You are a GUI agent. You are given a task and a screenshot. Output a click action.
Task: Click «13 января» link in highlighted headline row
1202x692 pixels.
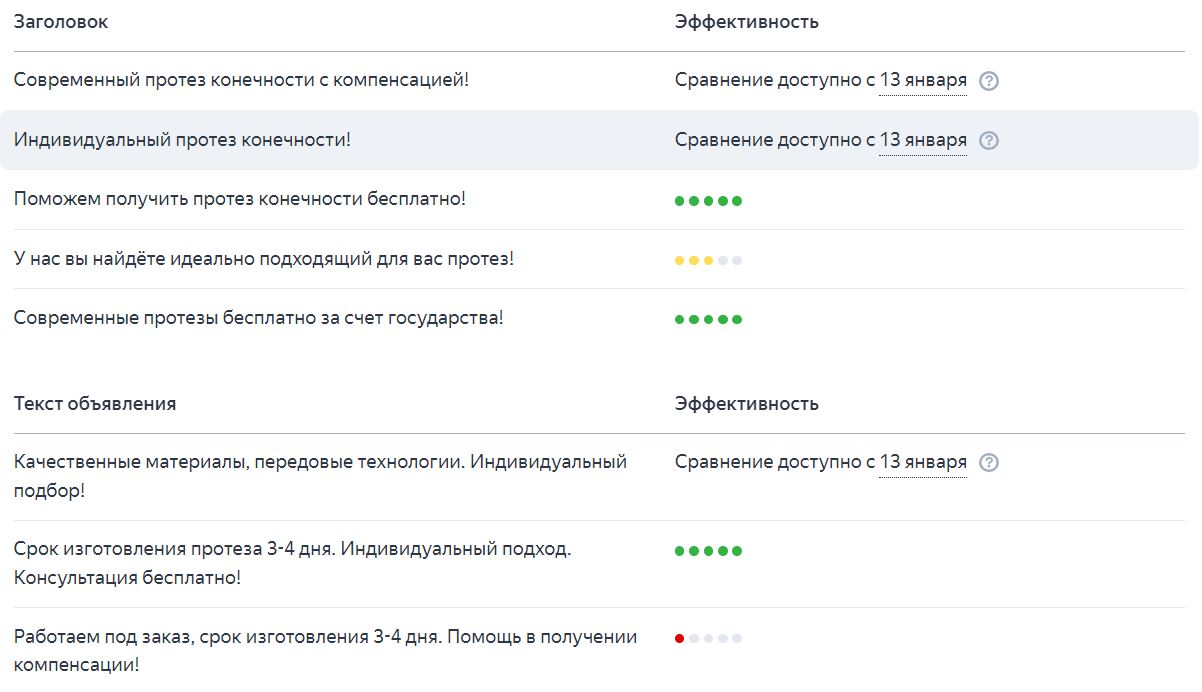coord(922,140)
